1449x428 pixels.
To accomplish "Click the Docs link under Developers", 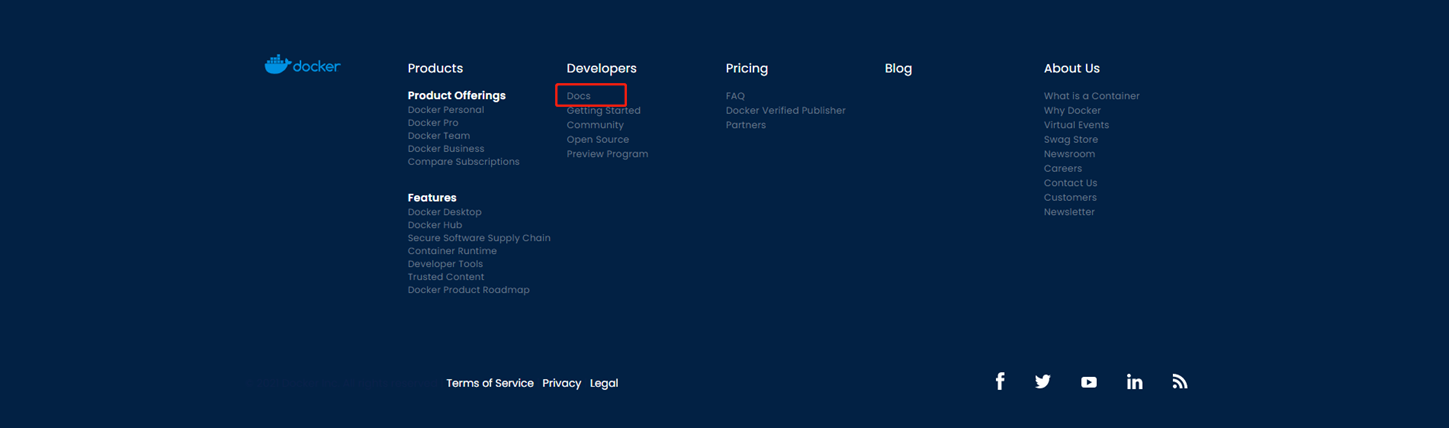I will tap(579, 96).
